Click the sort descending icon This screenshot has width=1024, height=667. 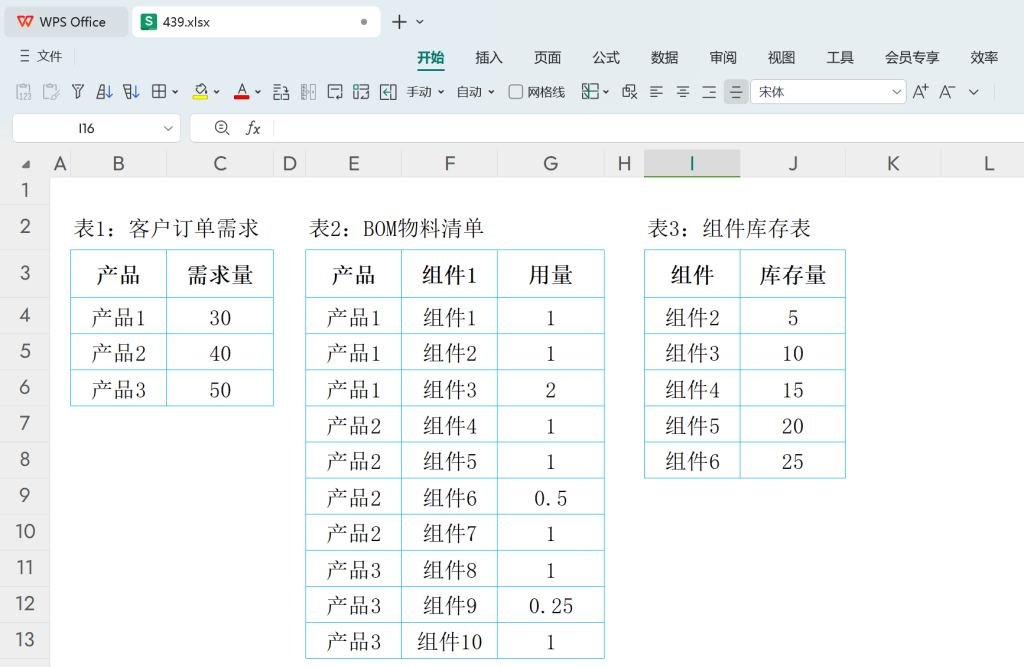coord(131,92)
